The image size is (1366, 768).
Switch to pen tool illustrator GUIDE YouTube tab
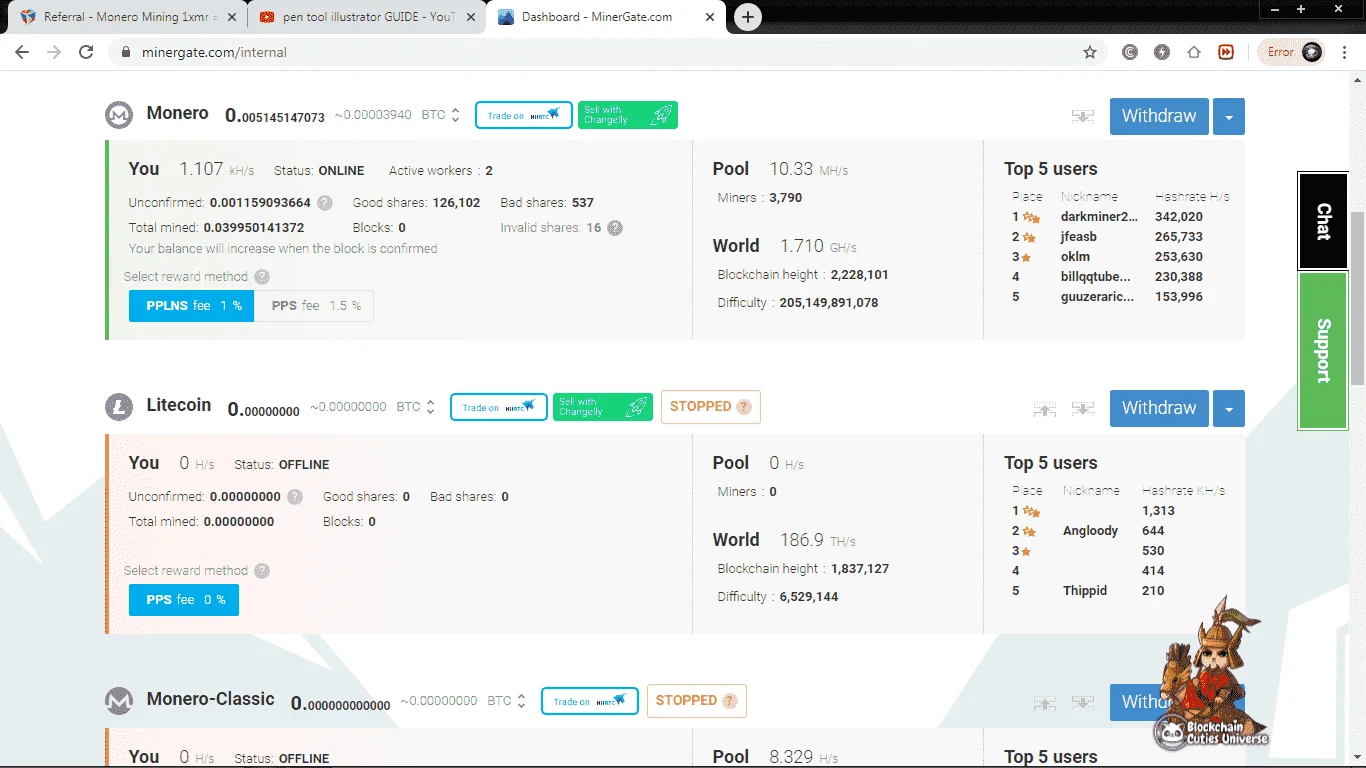tap(366, 17)
